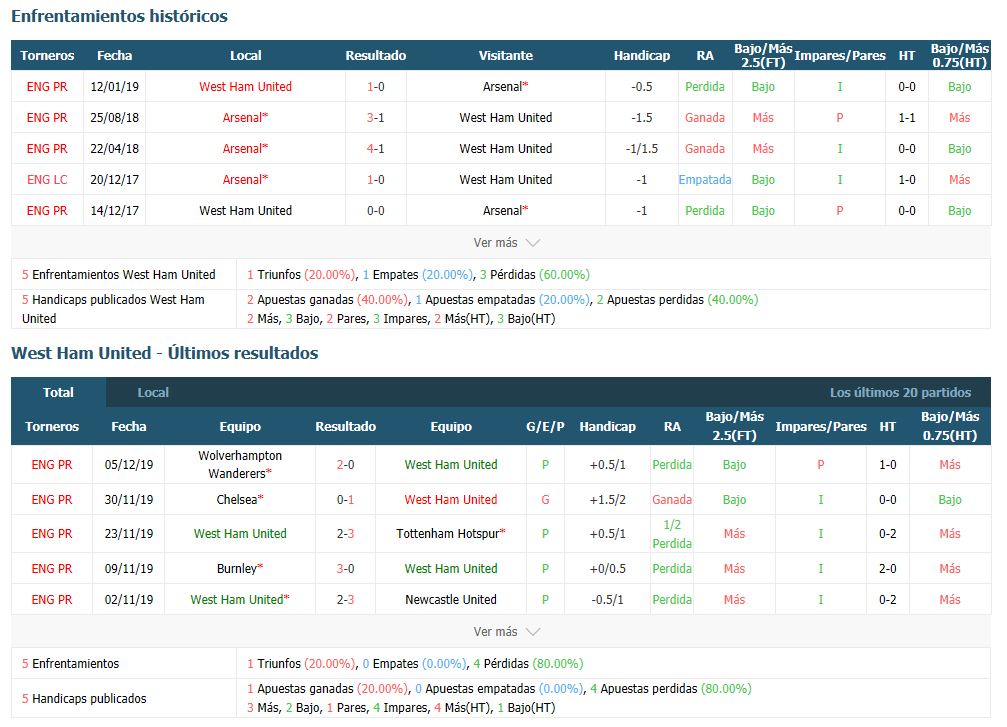Click the 3-0 result in Burnley row
Screen dimensions: 1007x727
[346, 568]
